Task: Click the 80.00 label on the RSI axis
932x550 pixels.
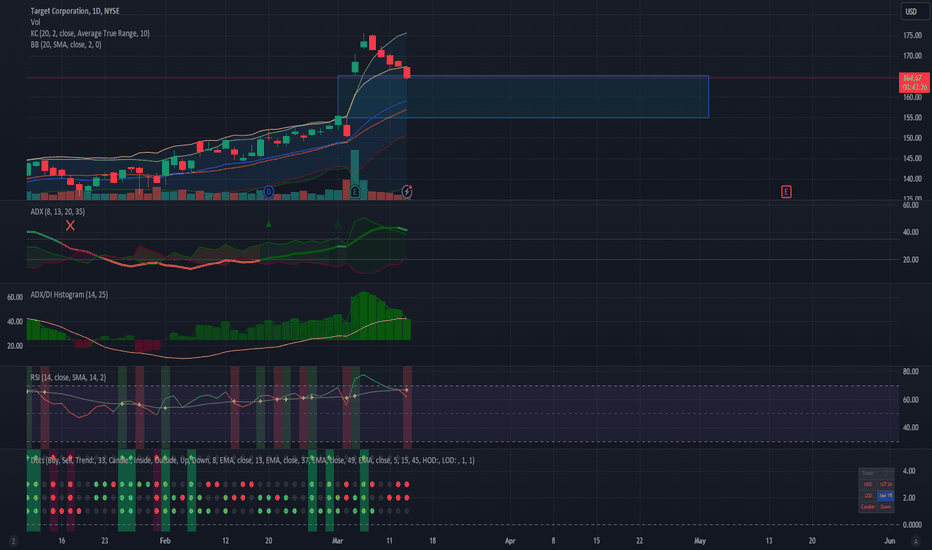Action: point(911,372)
